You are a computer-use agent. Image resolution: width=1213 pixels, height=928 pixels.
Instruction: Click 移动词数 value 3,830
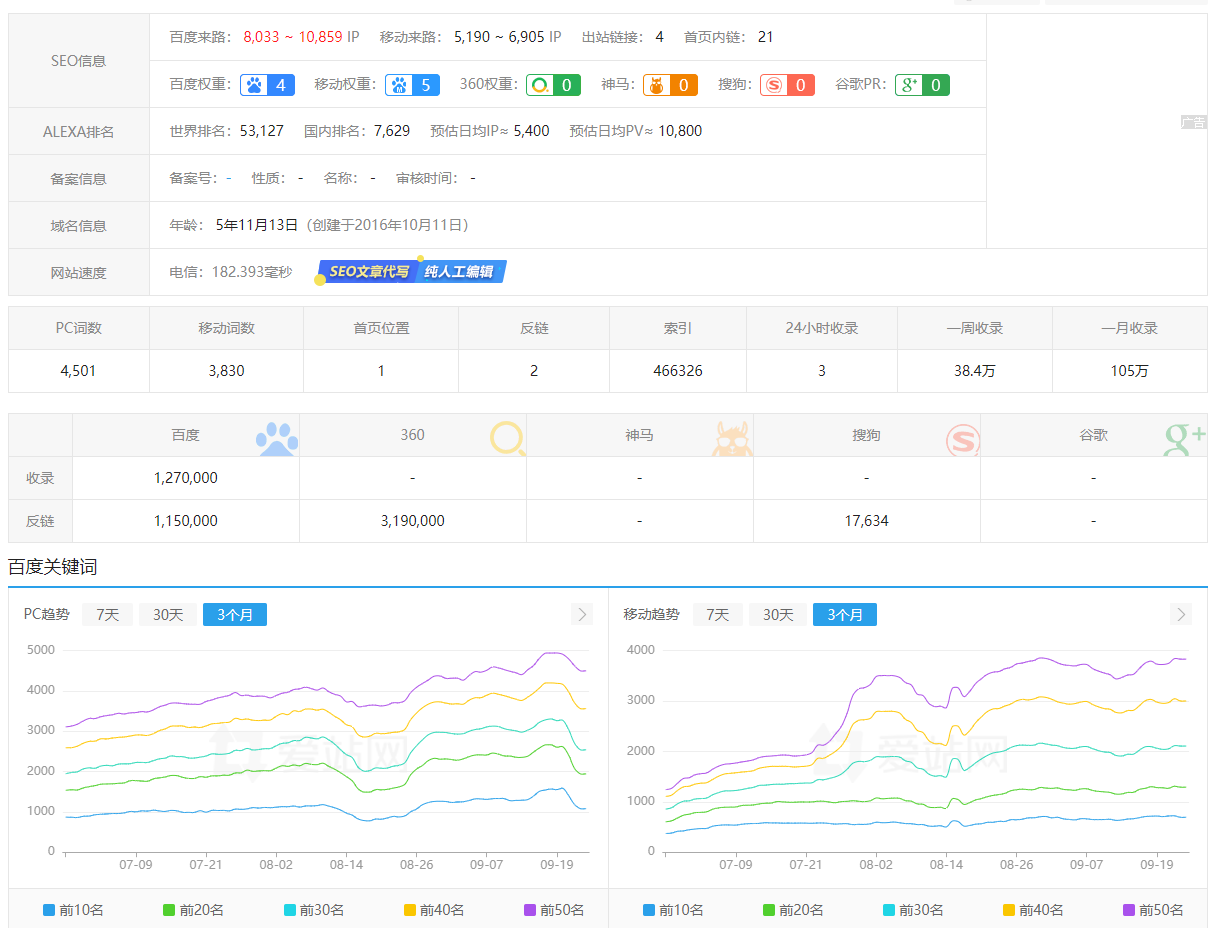[x=226, y=371]
